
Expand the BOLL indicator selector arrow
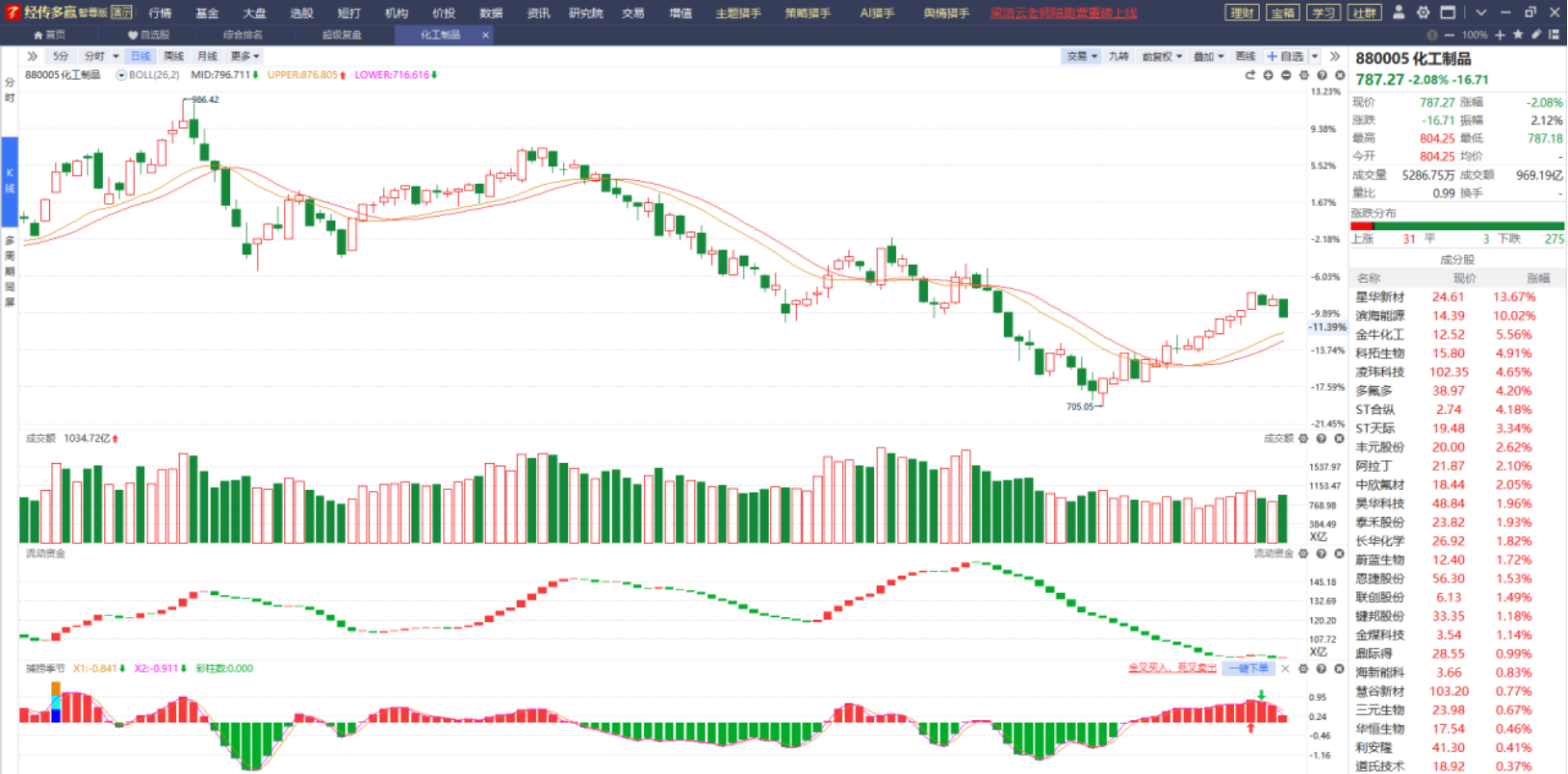[x=121, y=75]
